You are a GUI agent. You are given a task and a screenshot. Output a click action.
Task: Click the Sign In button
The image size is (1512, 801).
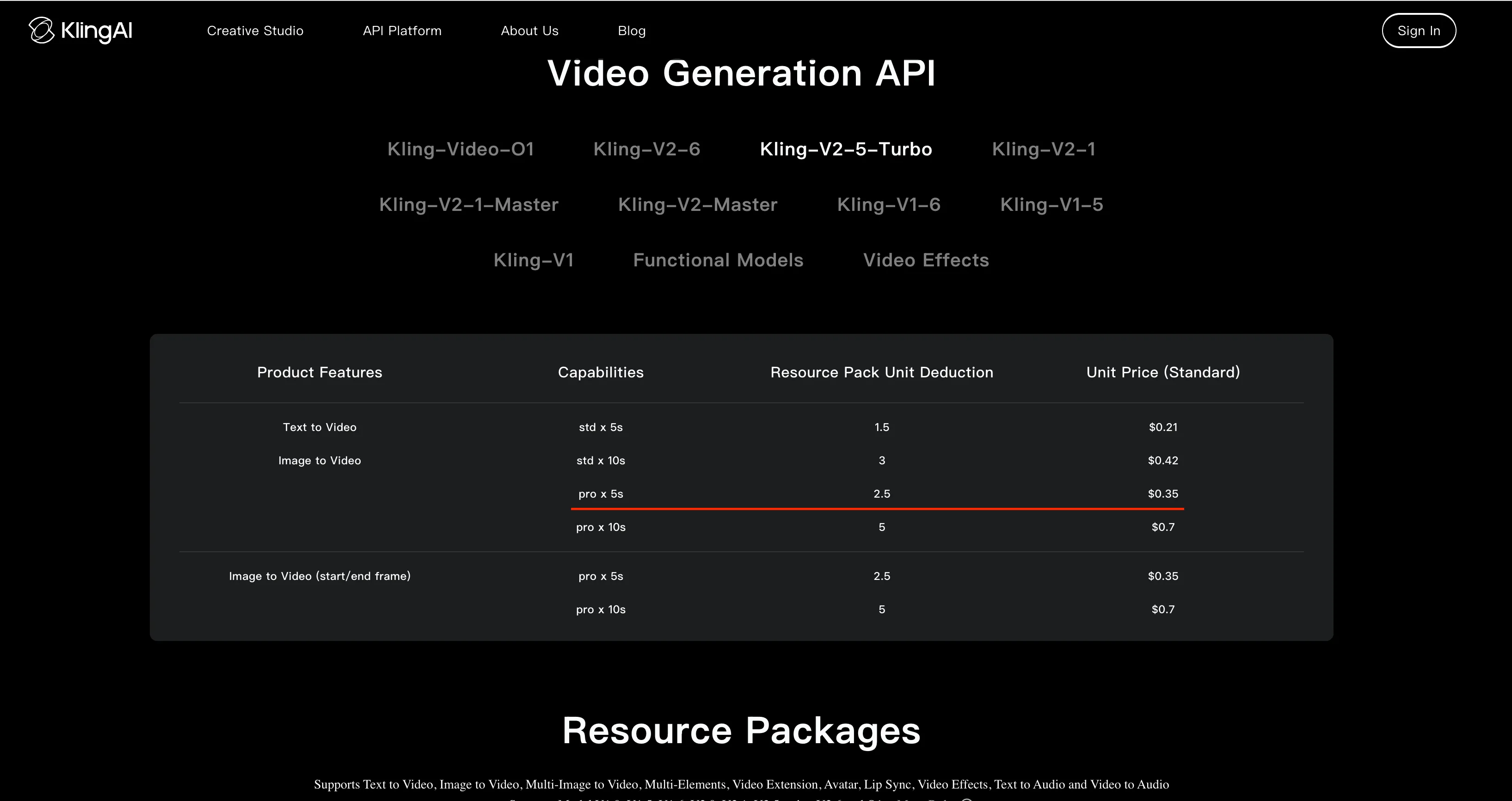[1419, 31]
